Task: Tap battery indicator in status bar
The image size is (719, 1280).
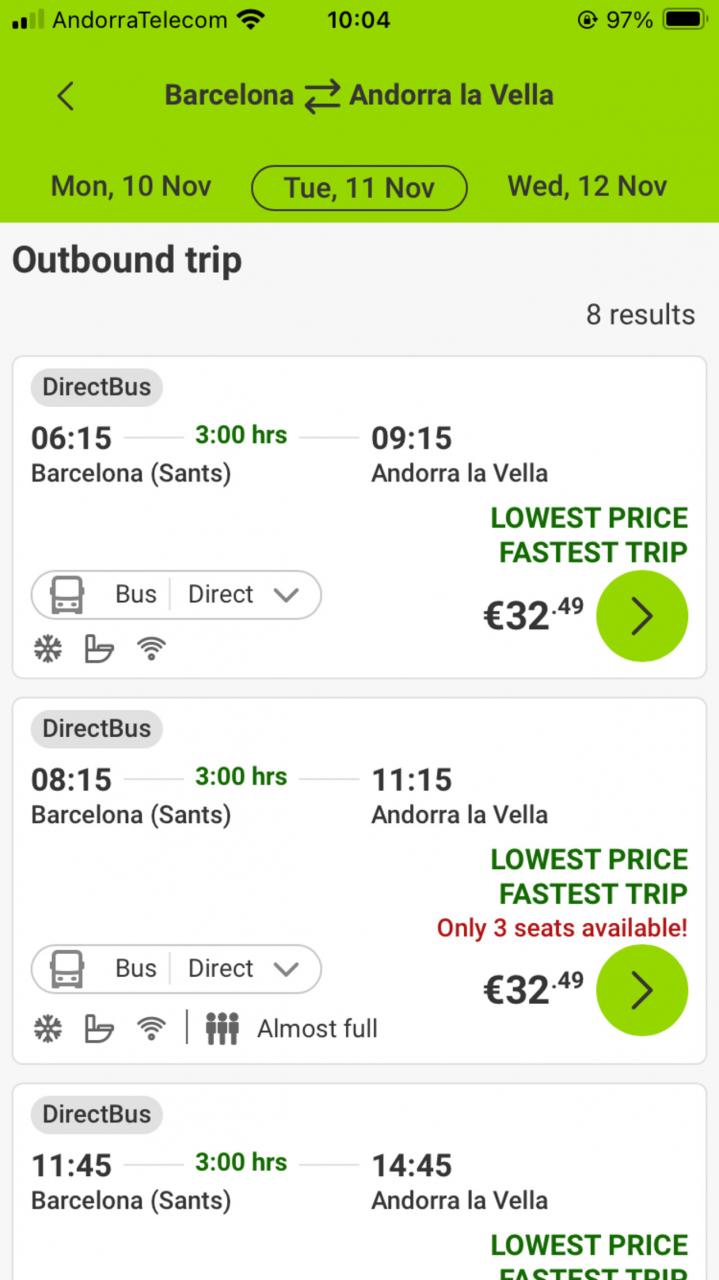Action: [x=684, y=19]
